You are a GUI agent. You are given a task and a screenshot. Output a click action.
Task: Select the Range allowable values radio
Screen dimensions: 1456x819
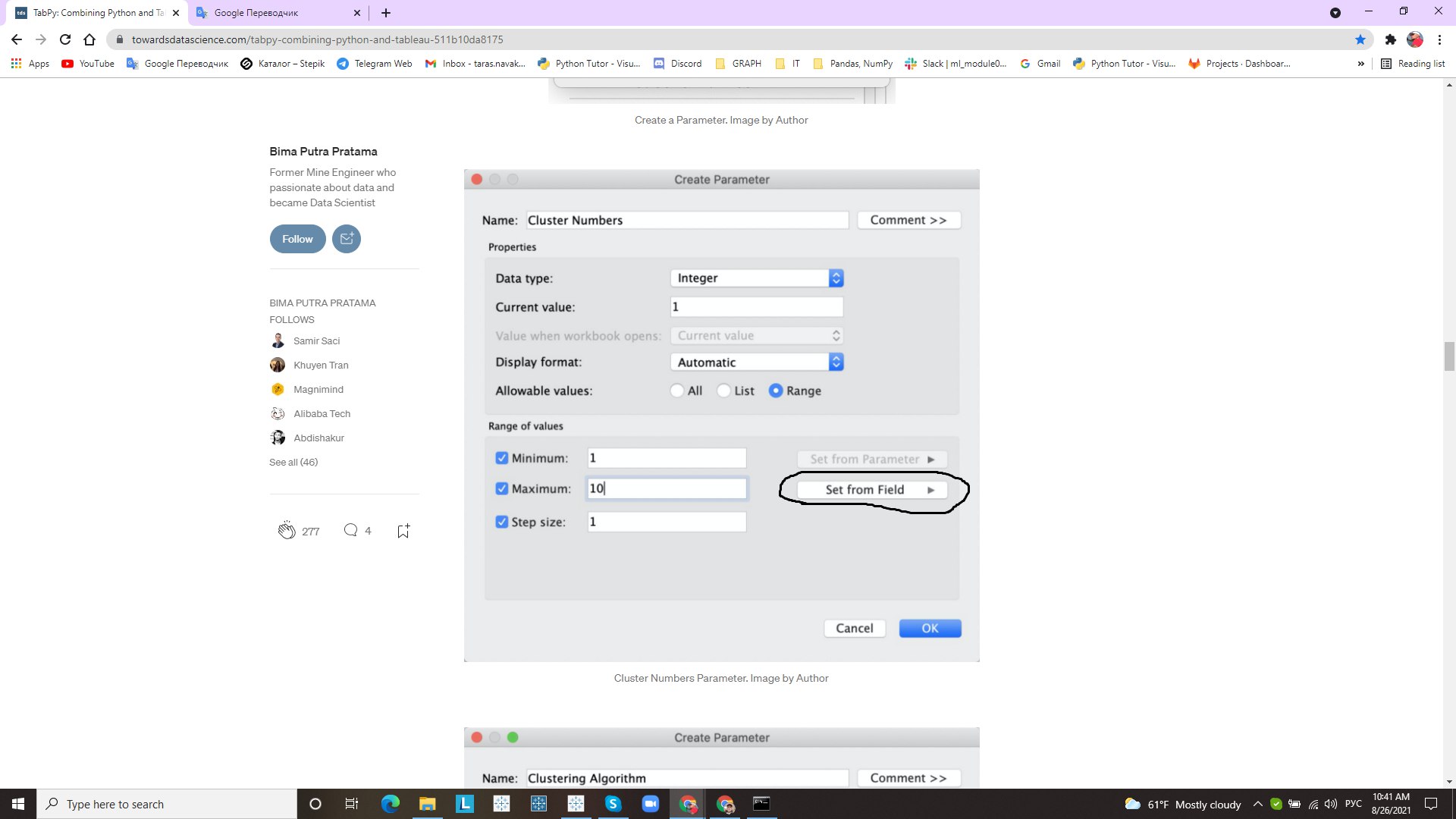776,391
